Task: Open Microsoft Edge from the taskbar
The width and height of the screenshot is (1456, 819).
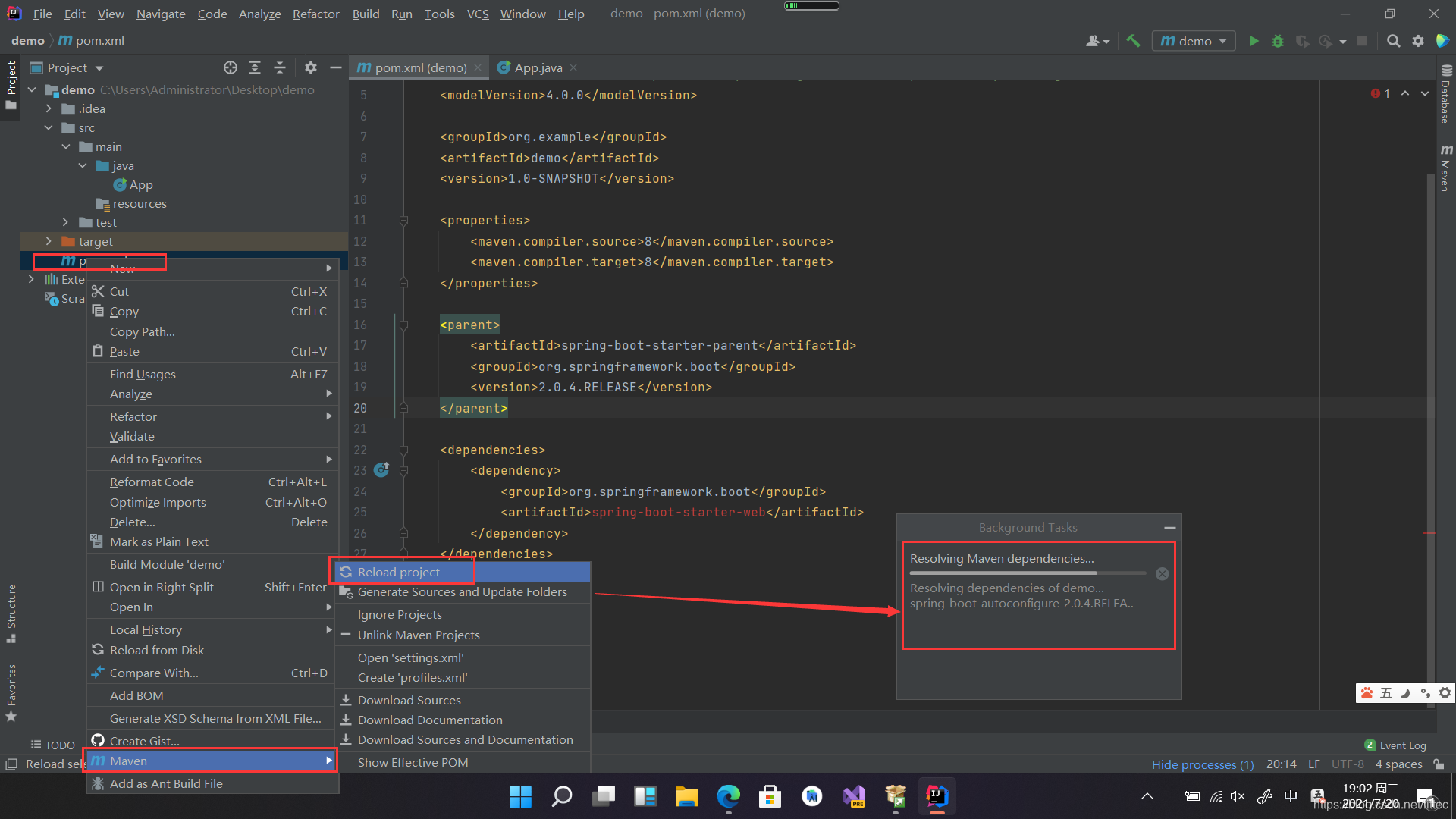Action: (728, 796)
